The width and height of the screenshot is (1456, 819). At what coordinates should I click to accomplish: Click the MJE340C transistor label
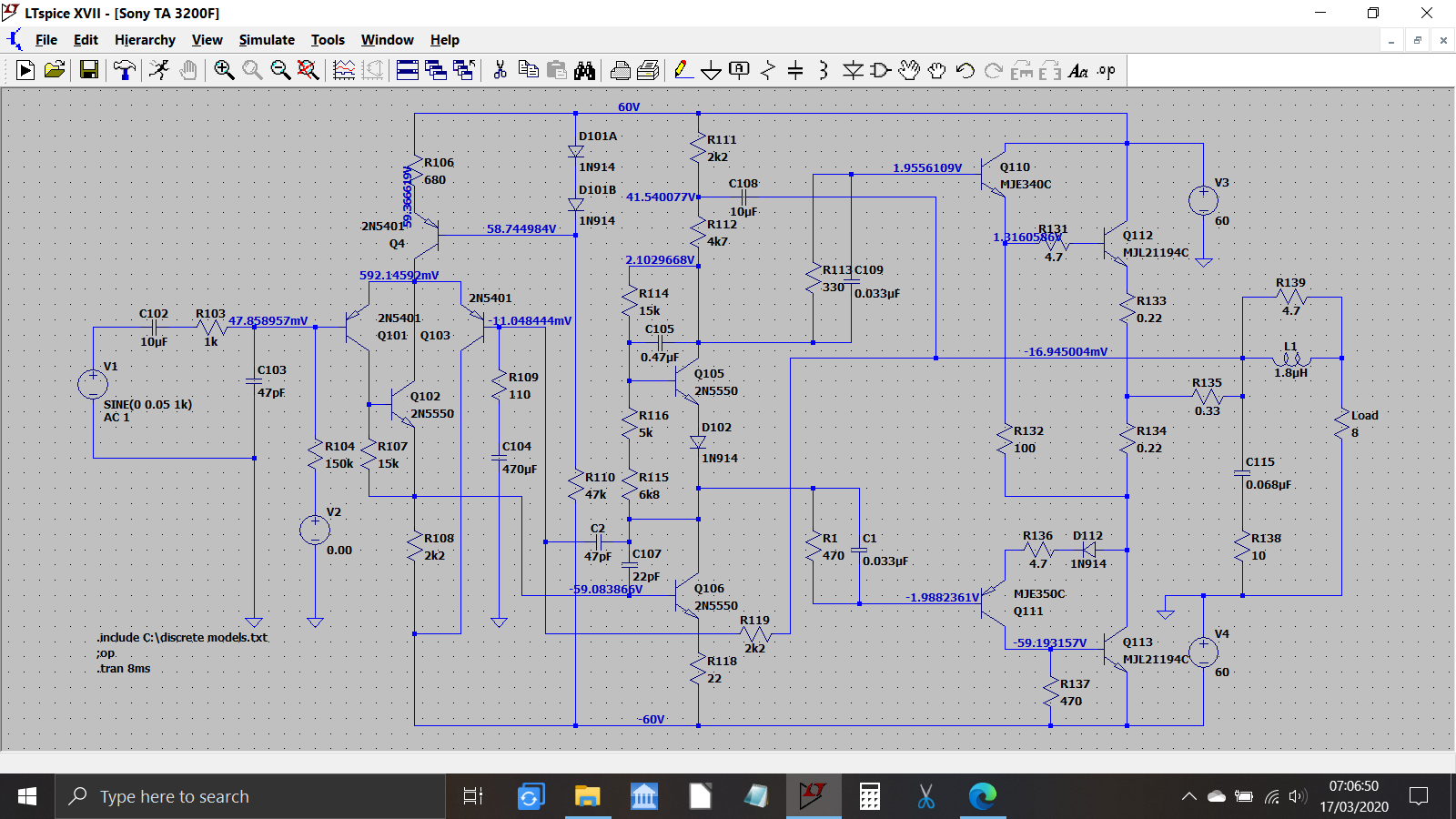tap(1026, 184)
